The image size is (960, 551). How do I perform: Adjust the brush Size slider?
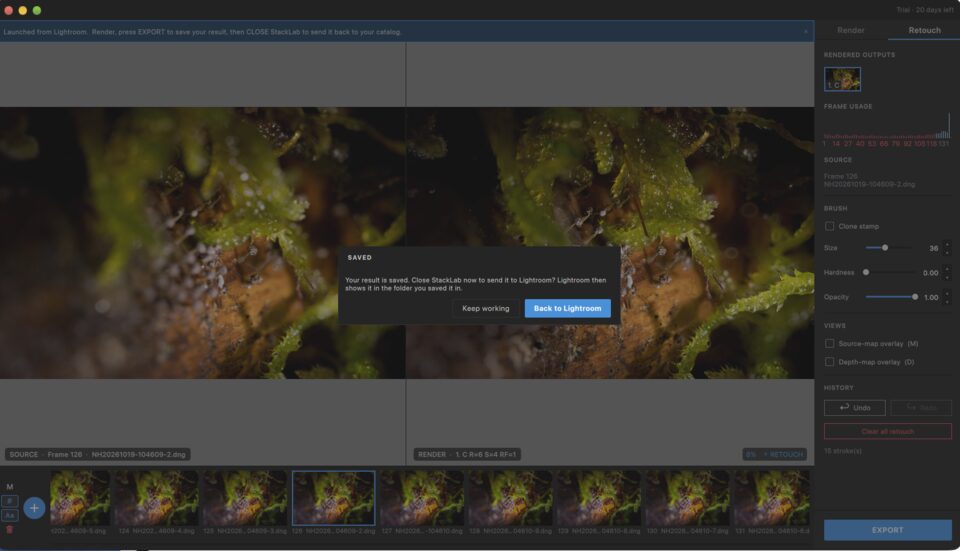pyautogui.click(x=891, y=248)
